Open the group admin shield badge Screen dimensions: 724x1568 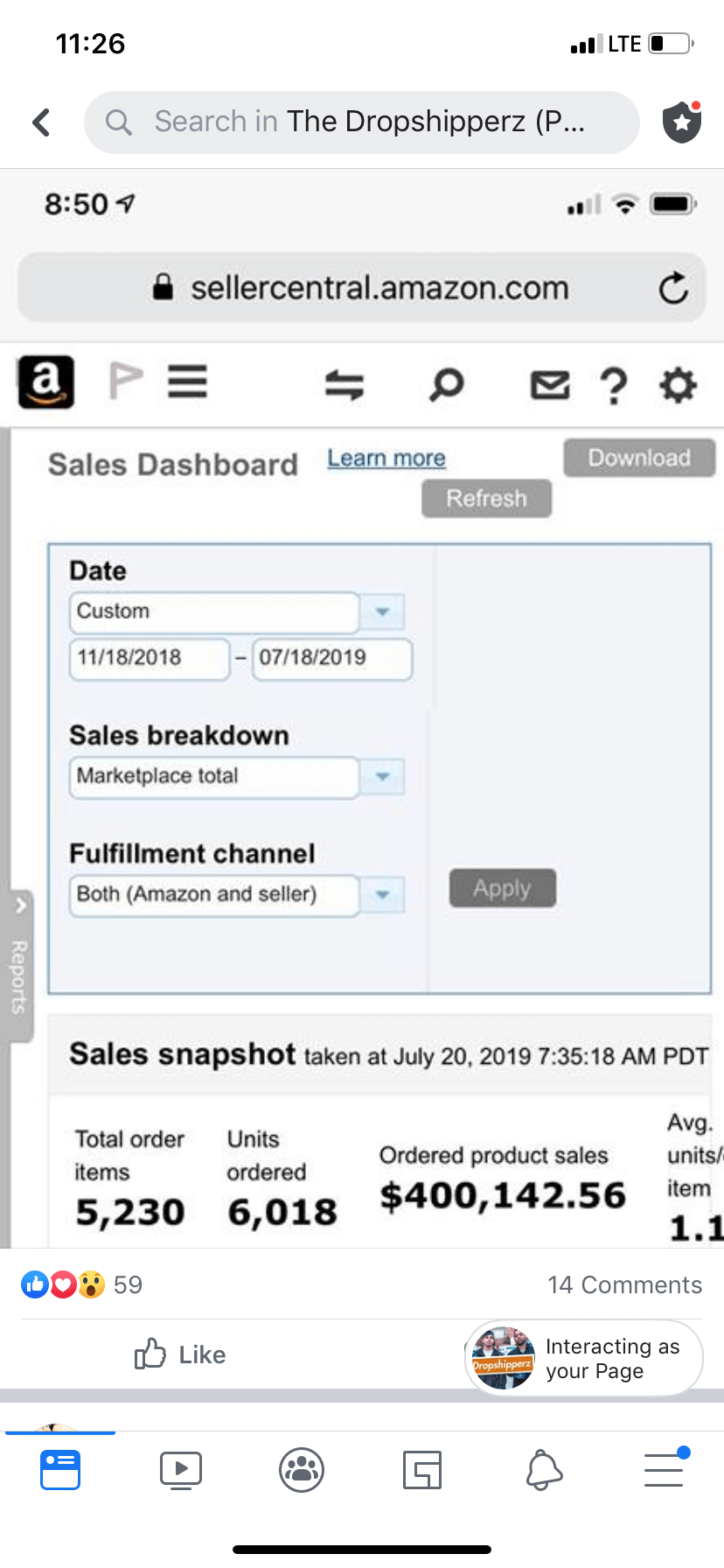(682, 122)
